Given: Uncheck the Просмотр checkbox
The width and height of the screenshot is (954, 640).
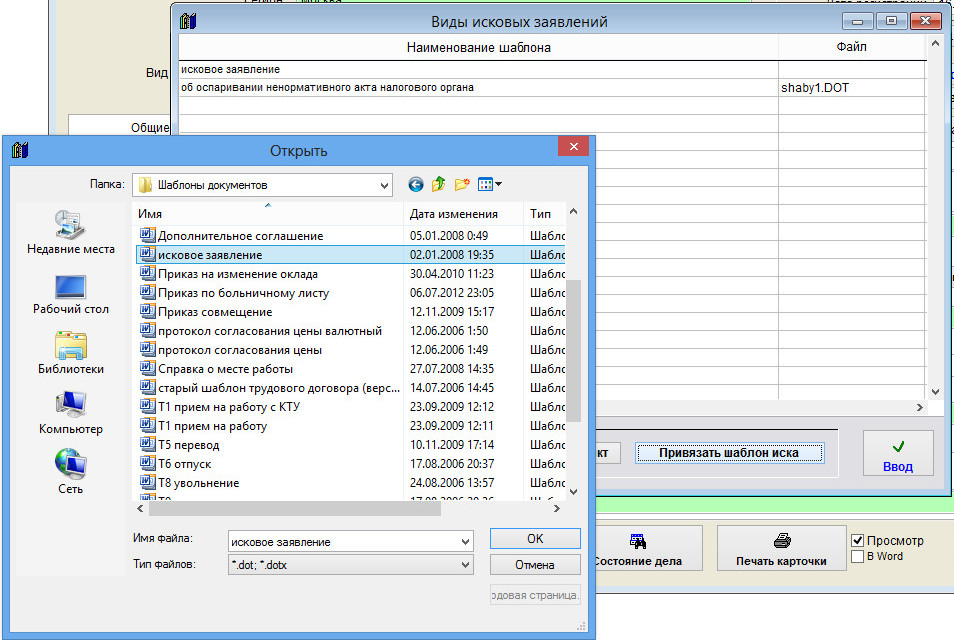Looking at the screenshot, I should point(857,541).
